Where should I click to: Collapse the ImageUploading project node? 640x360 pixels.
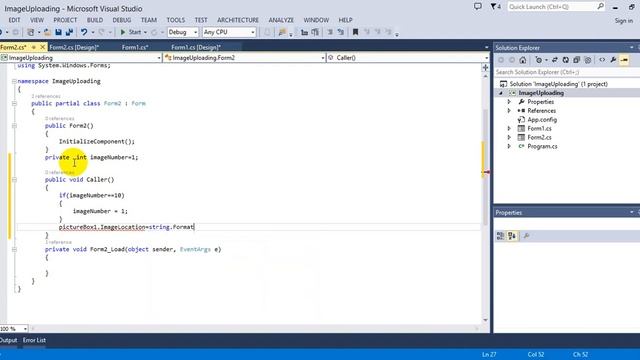tap(501, 93)
